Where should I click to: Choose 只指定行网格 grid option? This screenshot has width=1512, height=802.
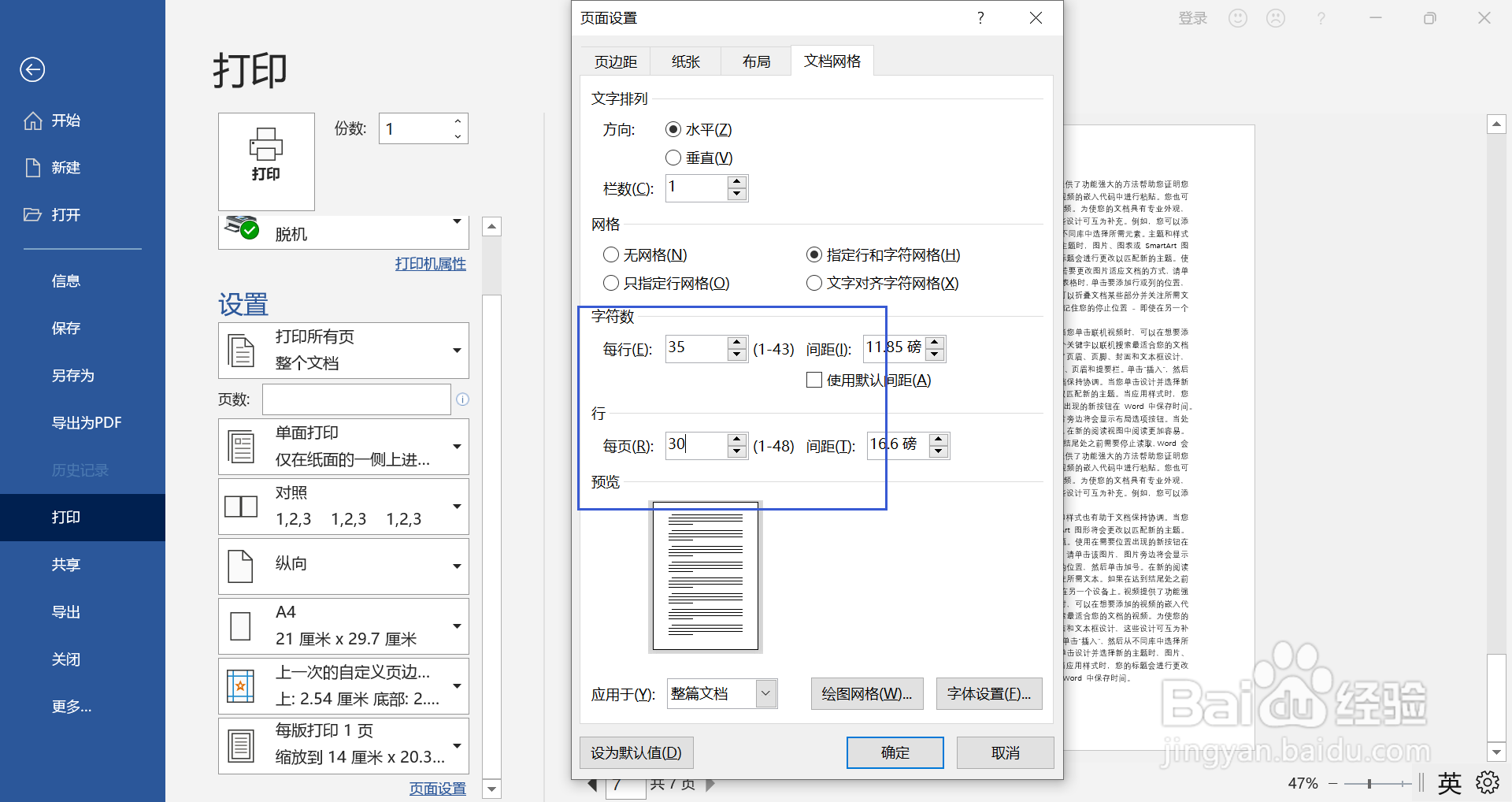(610, 283)
